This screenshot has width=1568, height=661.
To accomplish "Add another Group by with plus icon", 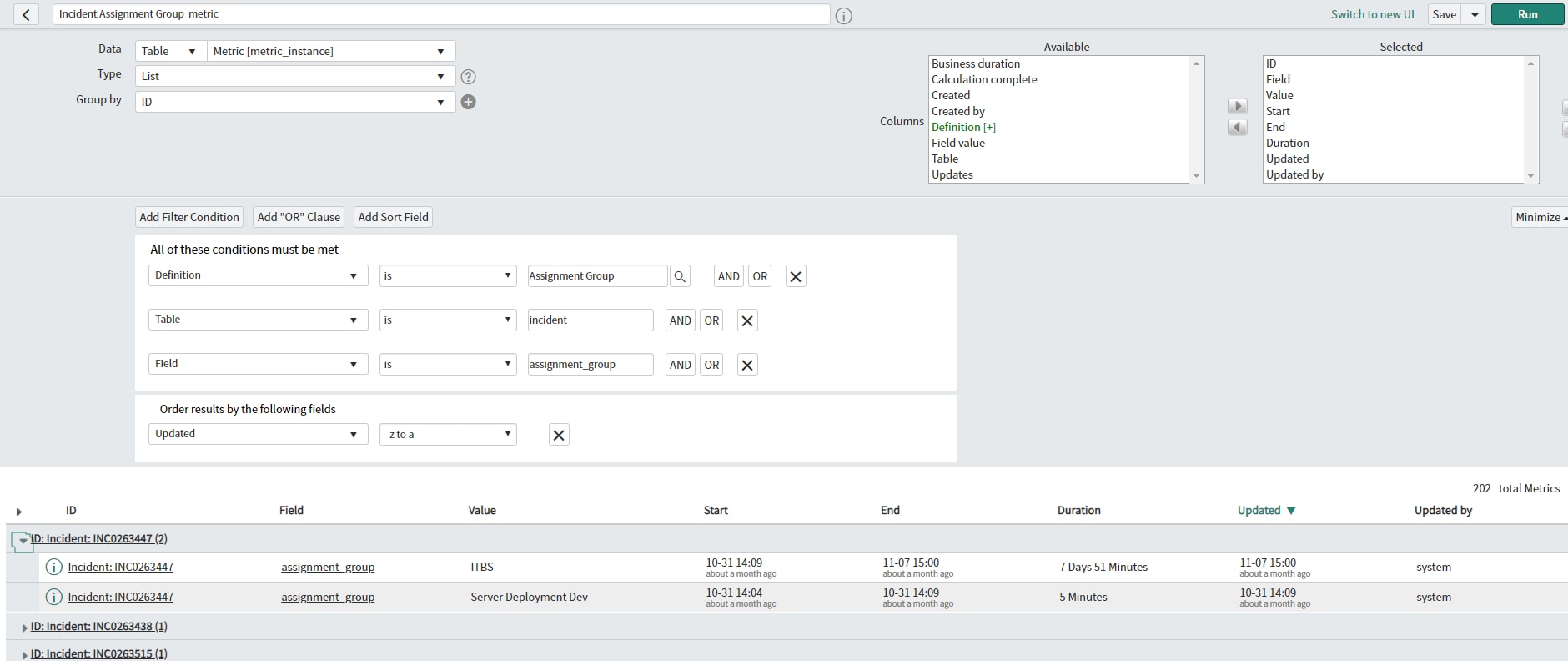I will coord(469,102).
